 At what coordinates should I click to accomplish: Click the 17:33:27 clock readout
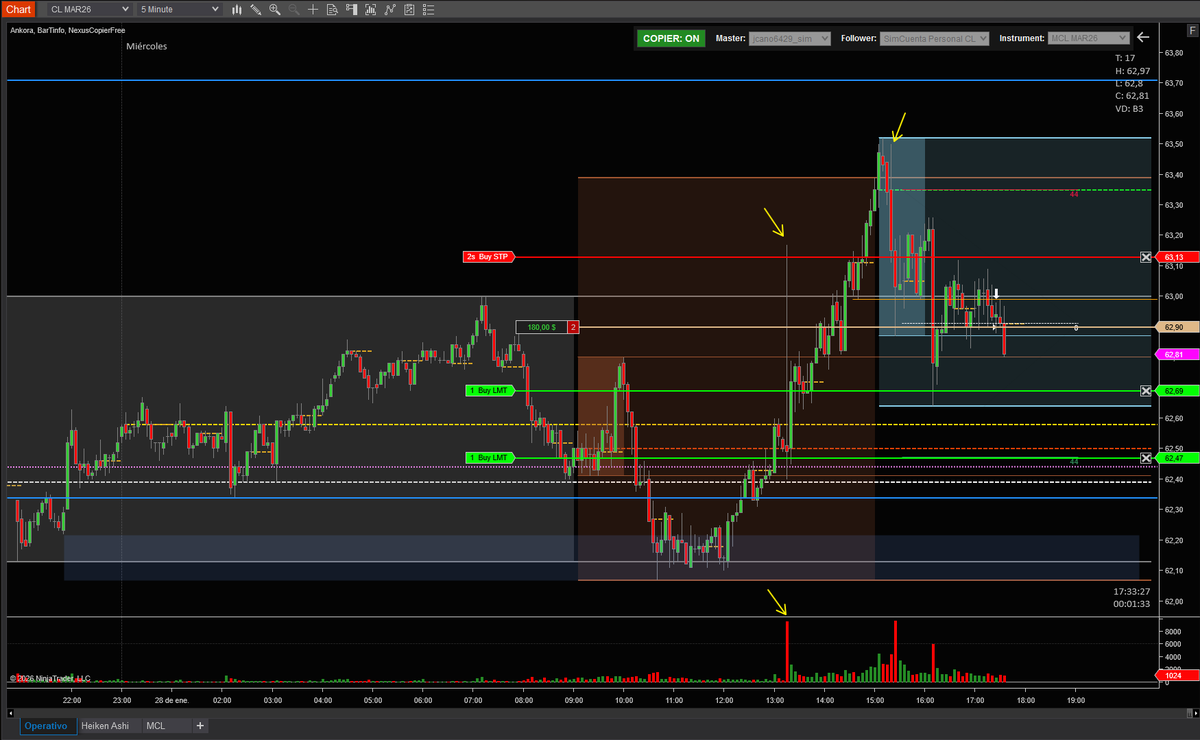pyautogui.click(x=1133, y=592)
